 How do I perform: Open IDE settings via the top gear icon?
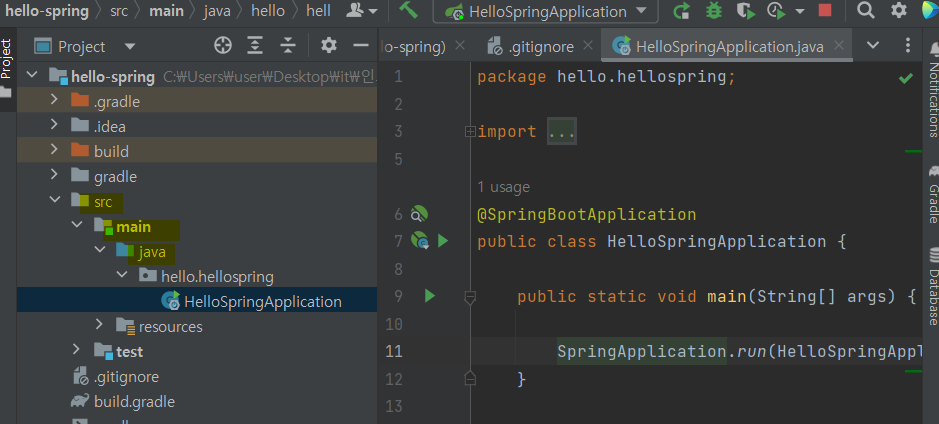click(898, 10)
